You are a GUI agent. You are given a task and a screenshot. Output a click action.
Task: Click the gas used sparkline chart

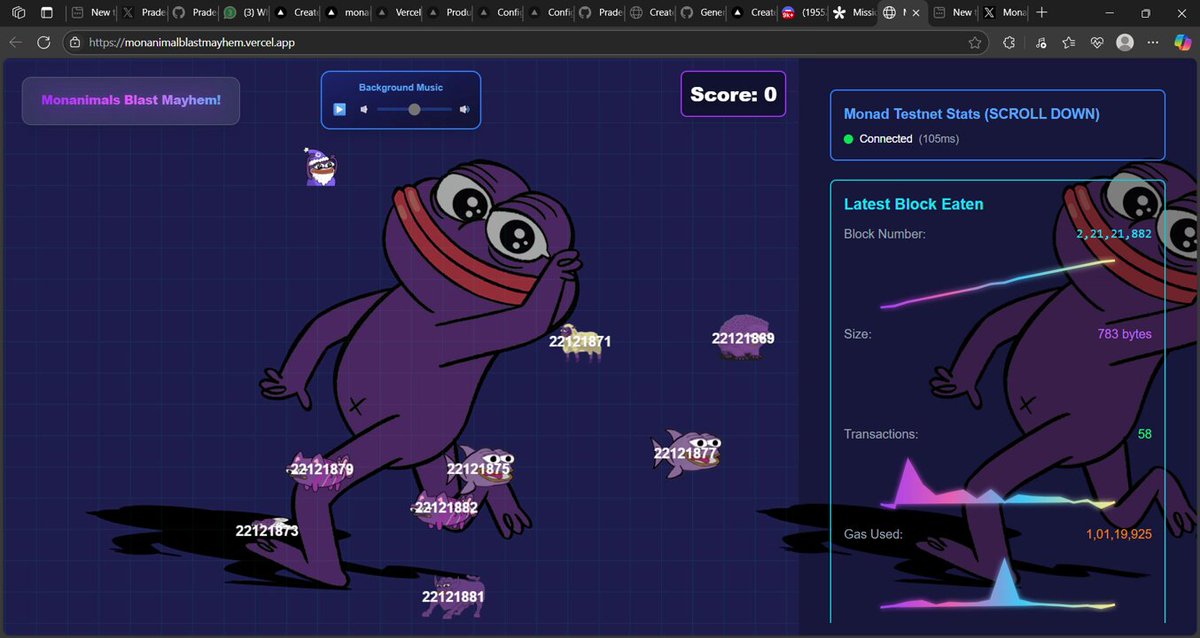point(998,583)
